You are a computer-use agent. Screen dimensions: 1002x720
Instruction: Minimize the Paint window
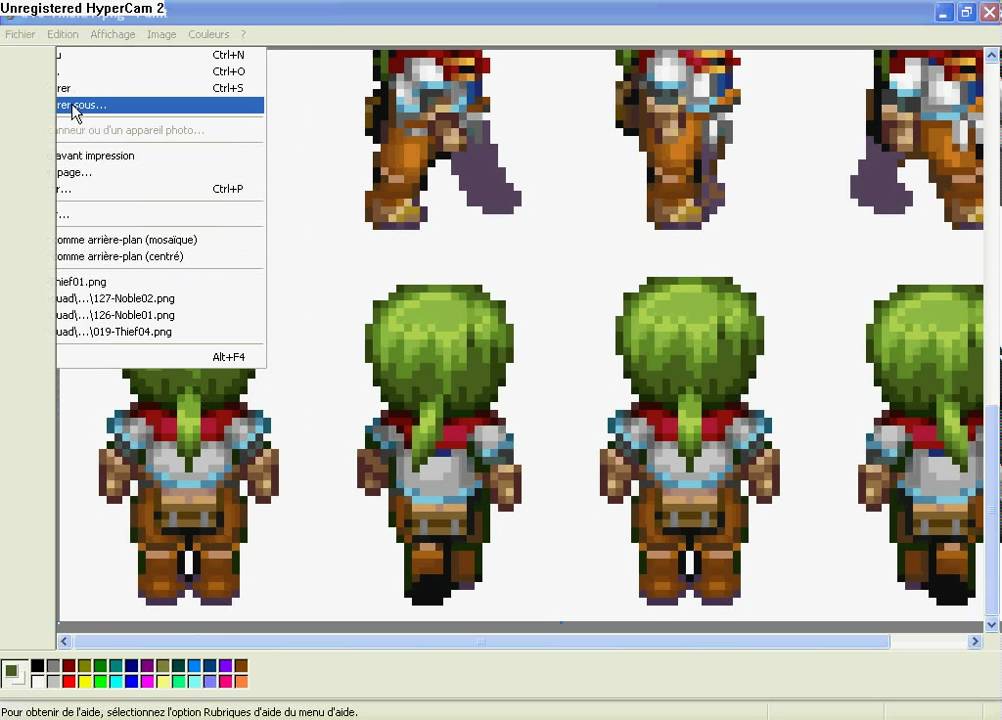[943, 12]
